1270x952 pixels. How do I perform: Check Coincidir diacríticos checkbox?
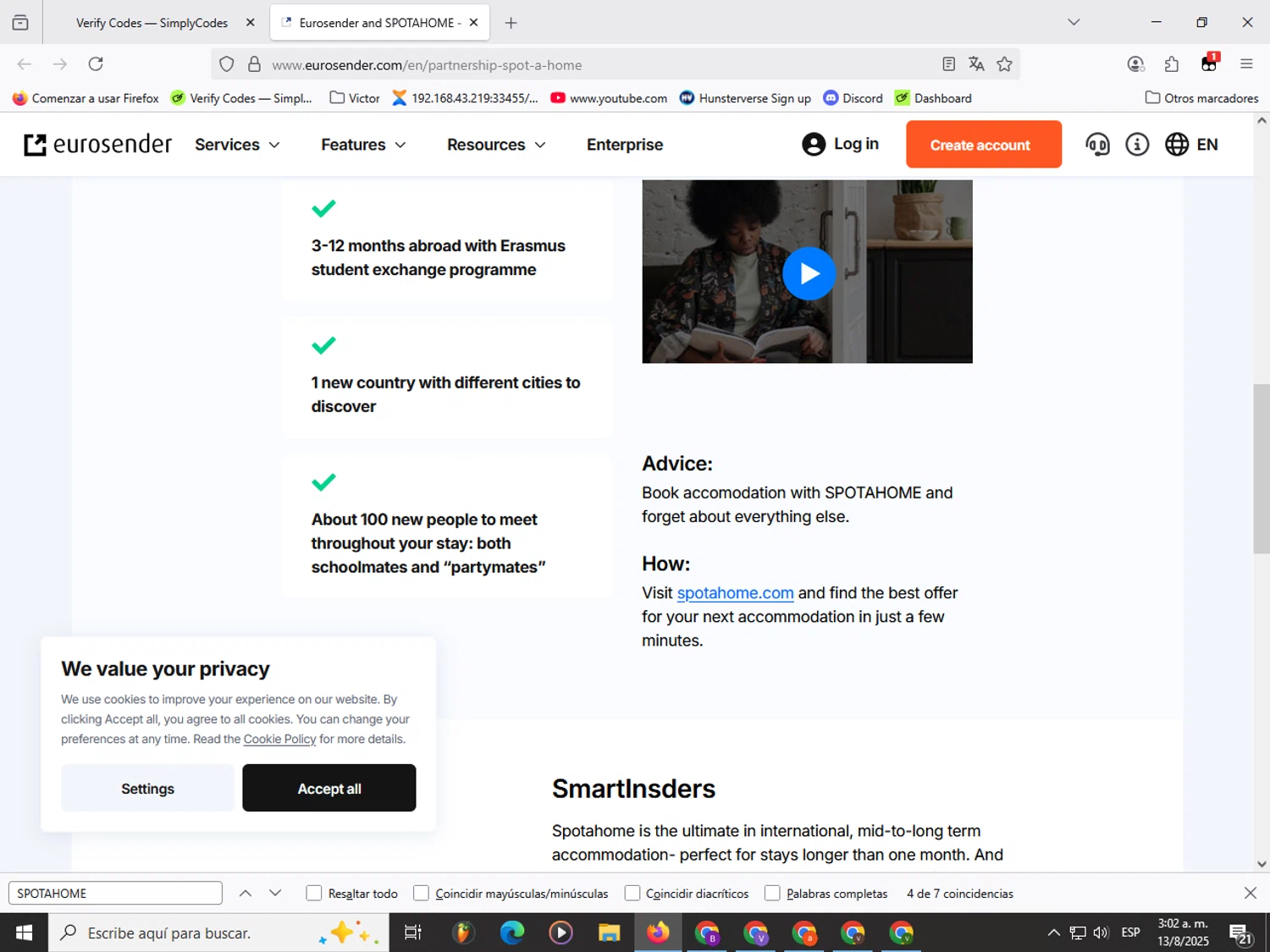(632, 893)
